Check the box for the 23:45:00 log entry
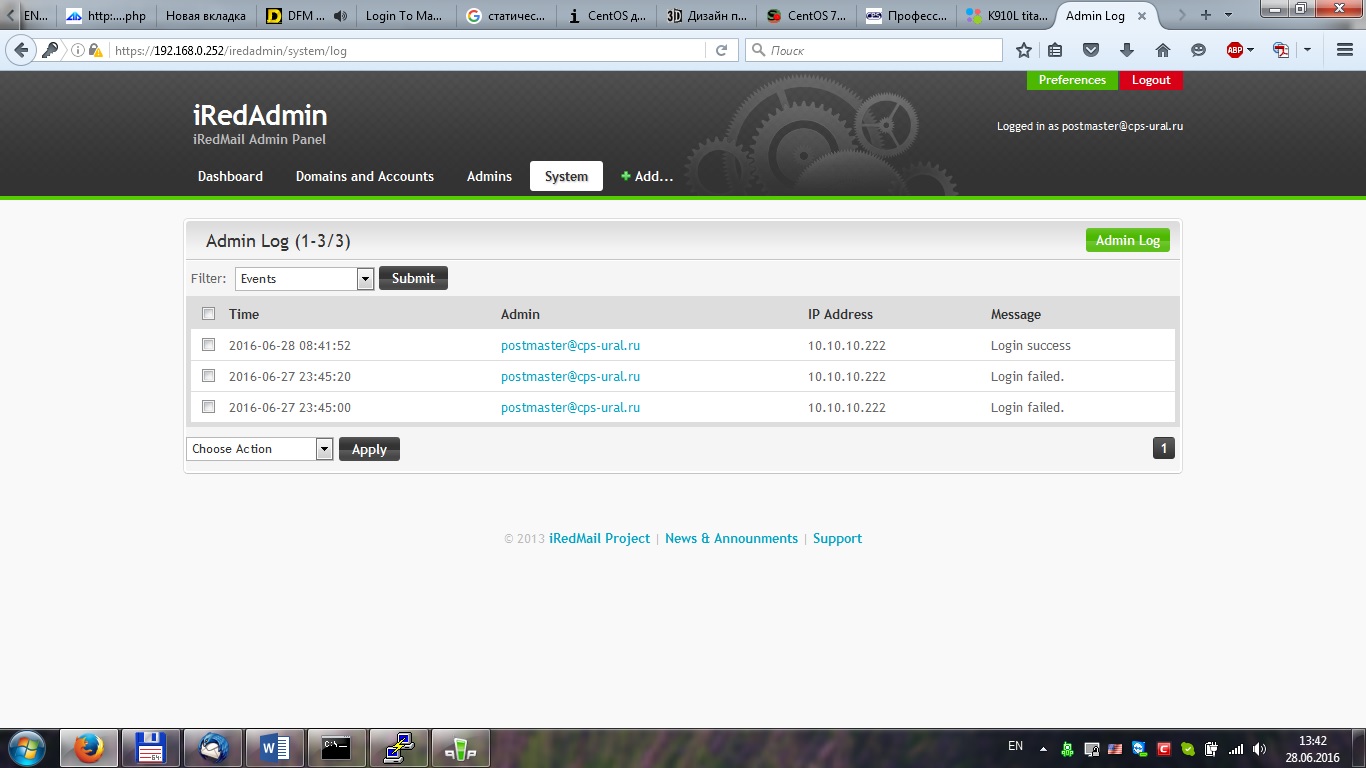The width and height of the screenshot is (1366, 768). 209,407
